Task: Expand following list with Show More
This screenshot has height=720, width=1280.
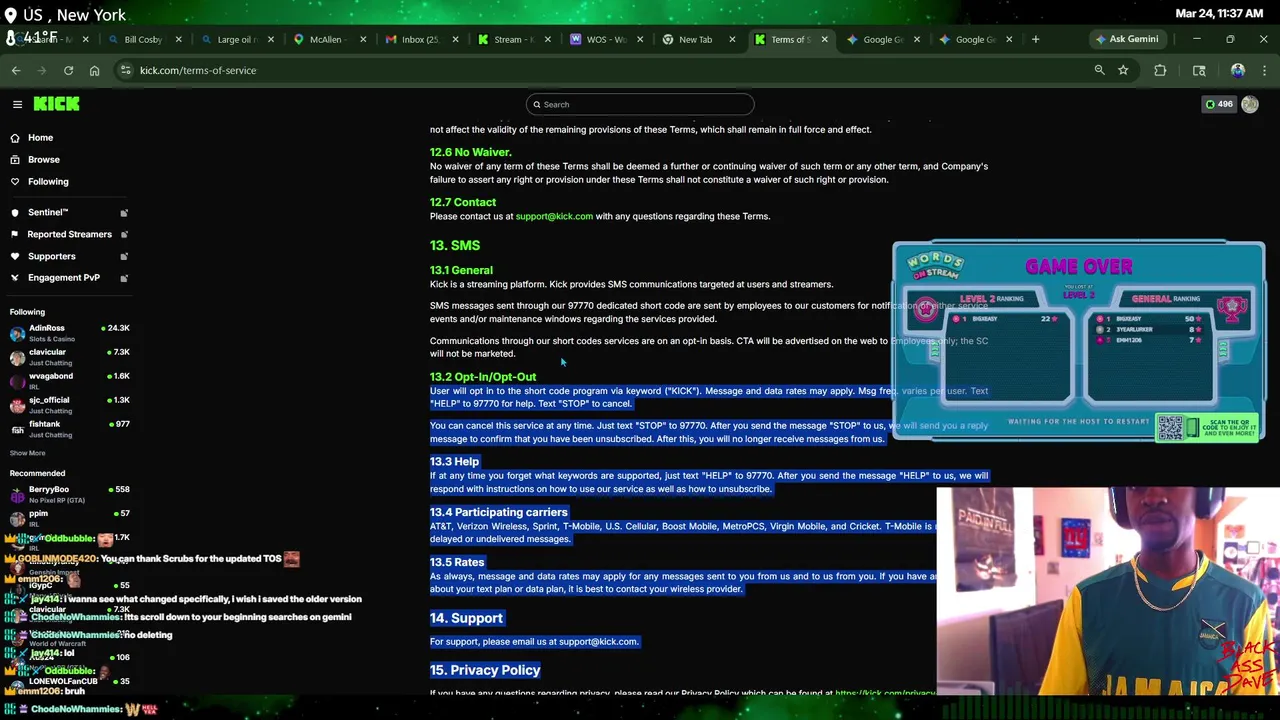Action: tap(27, 453)
